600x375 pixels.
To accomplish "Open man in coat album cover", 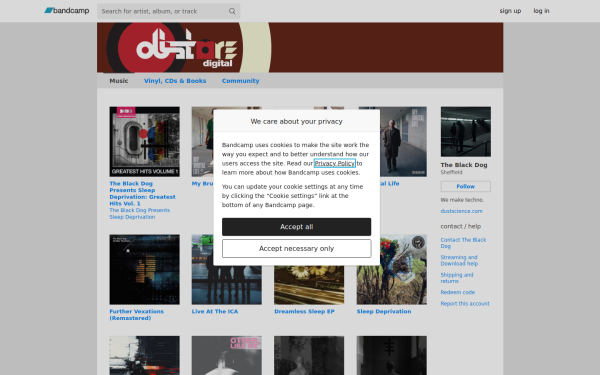I will tap(403, 142).
